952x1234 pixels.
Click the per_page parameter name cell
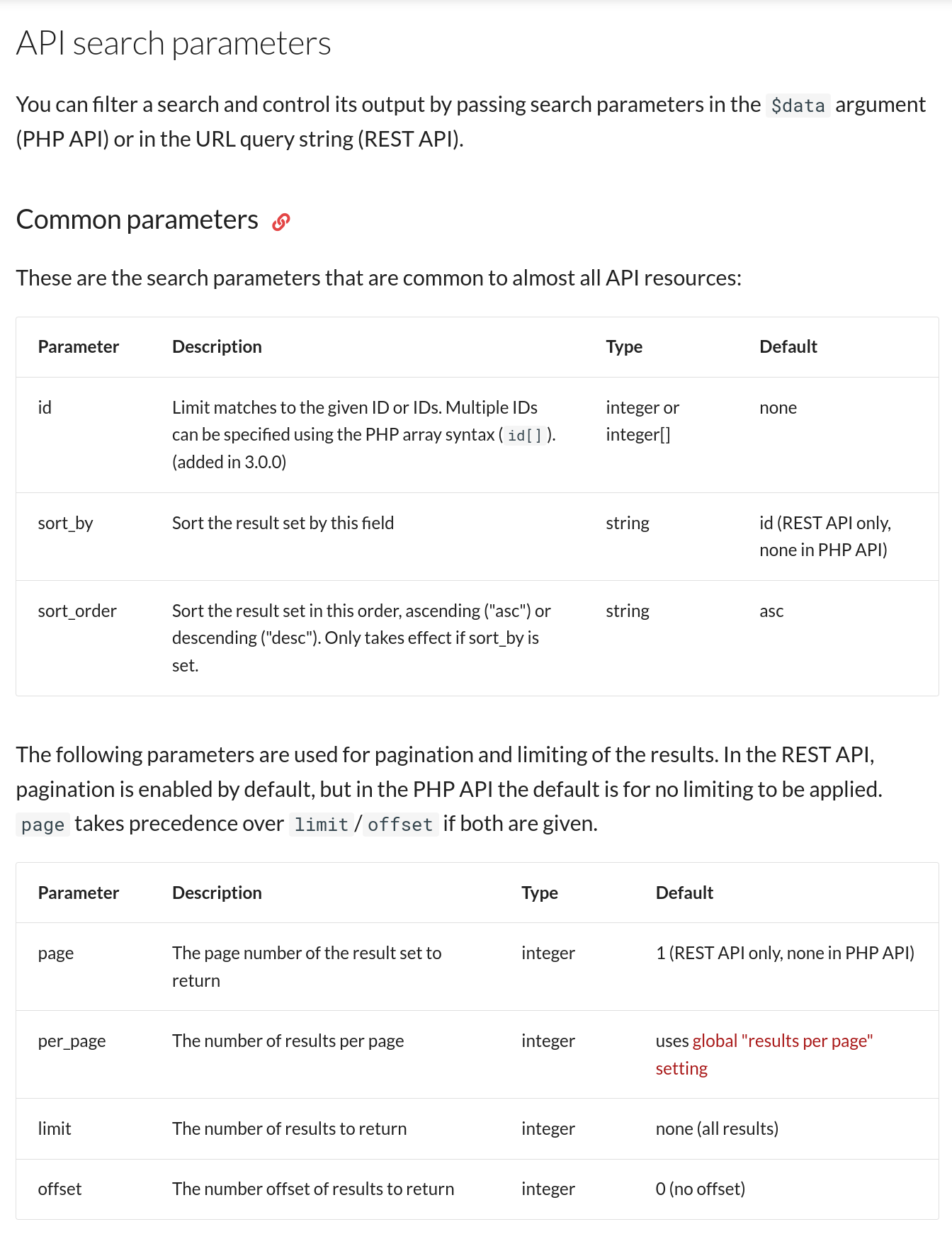click(72, 1041)
